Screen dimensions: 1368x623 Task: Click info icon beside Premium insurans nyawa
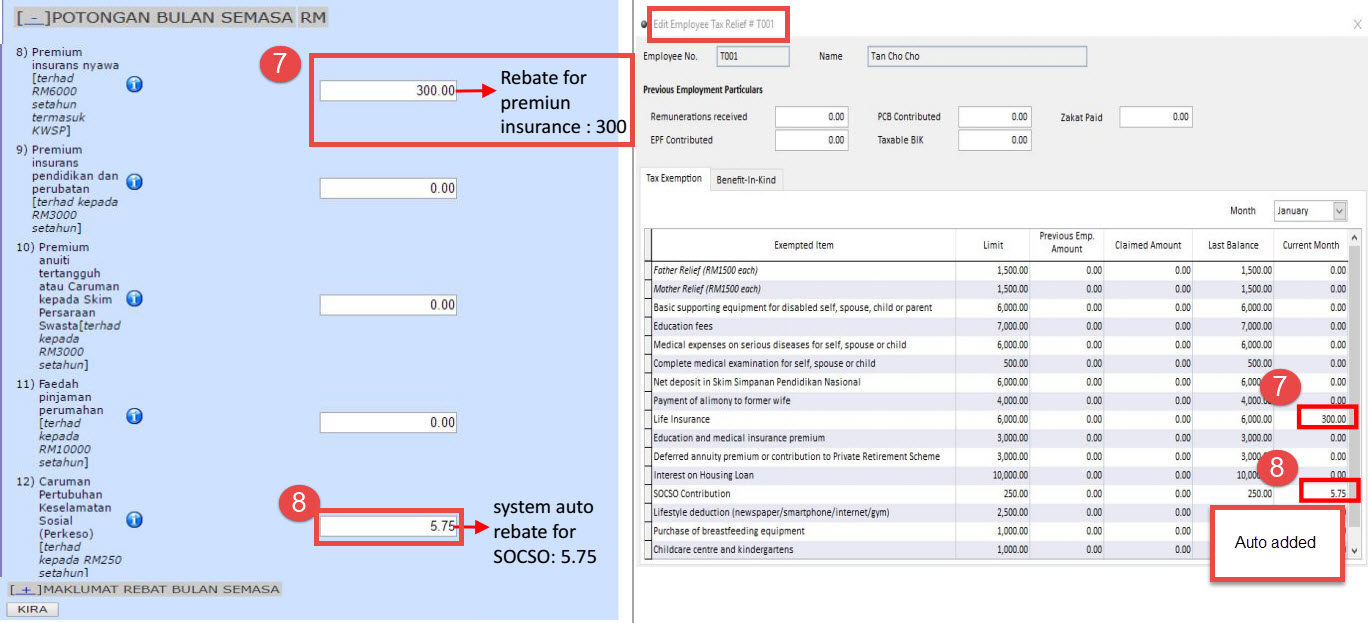[x=134, y=85]
